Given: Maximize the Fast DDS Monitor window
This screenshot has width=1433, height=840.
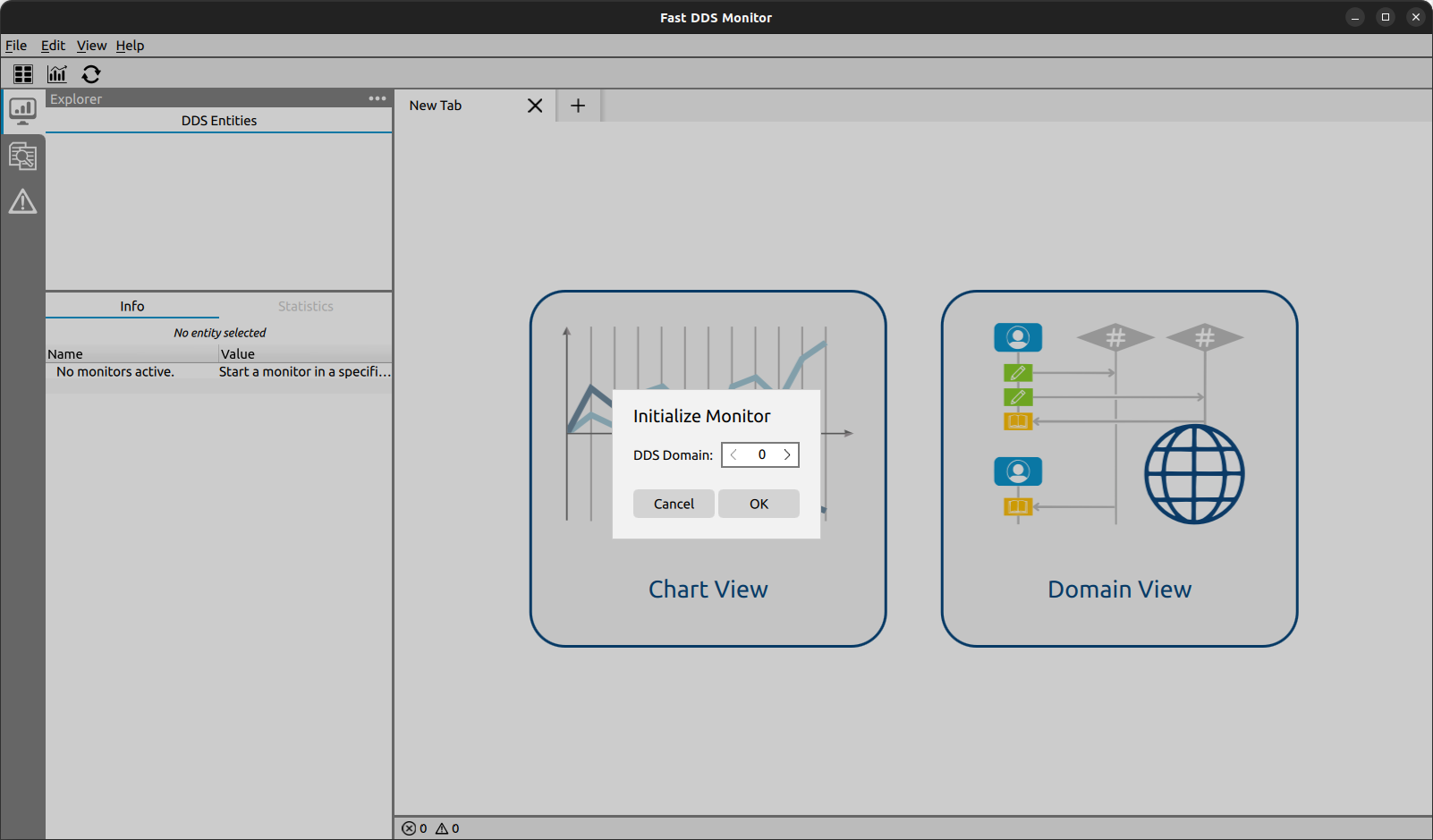Looking at the screenshot, I should click(1386, 17).
